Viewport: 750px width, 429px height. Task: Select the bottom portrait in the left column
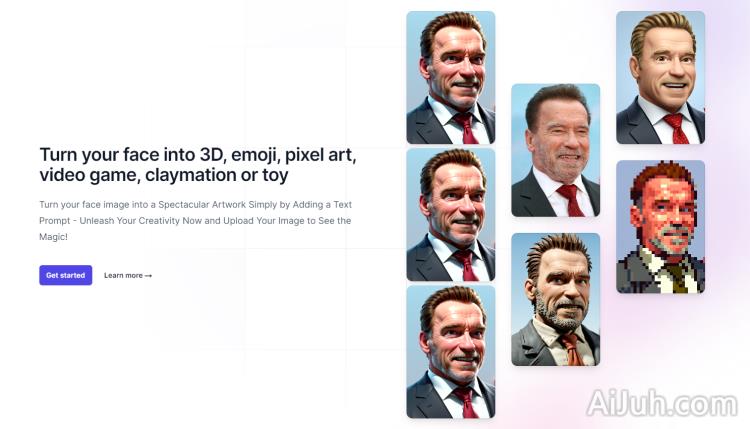[450, 351]
